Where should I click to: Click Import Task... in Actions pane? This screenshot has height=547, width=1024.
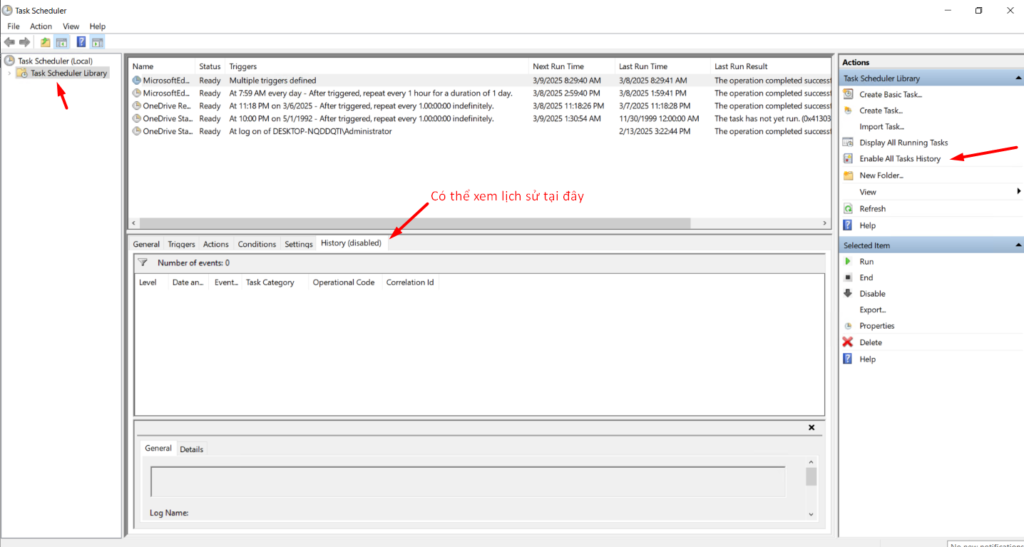point(881,127)
